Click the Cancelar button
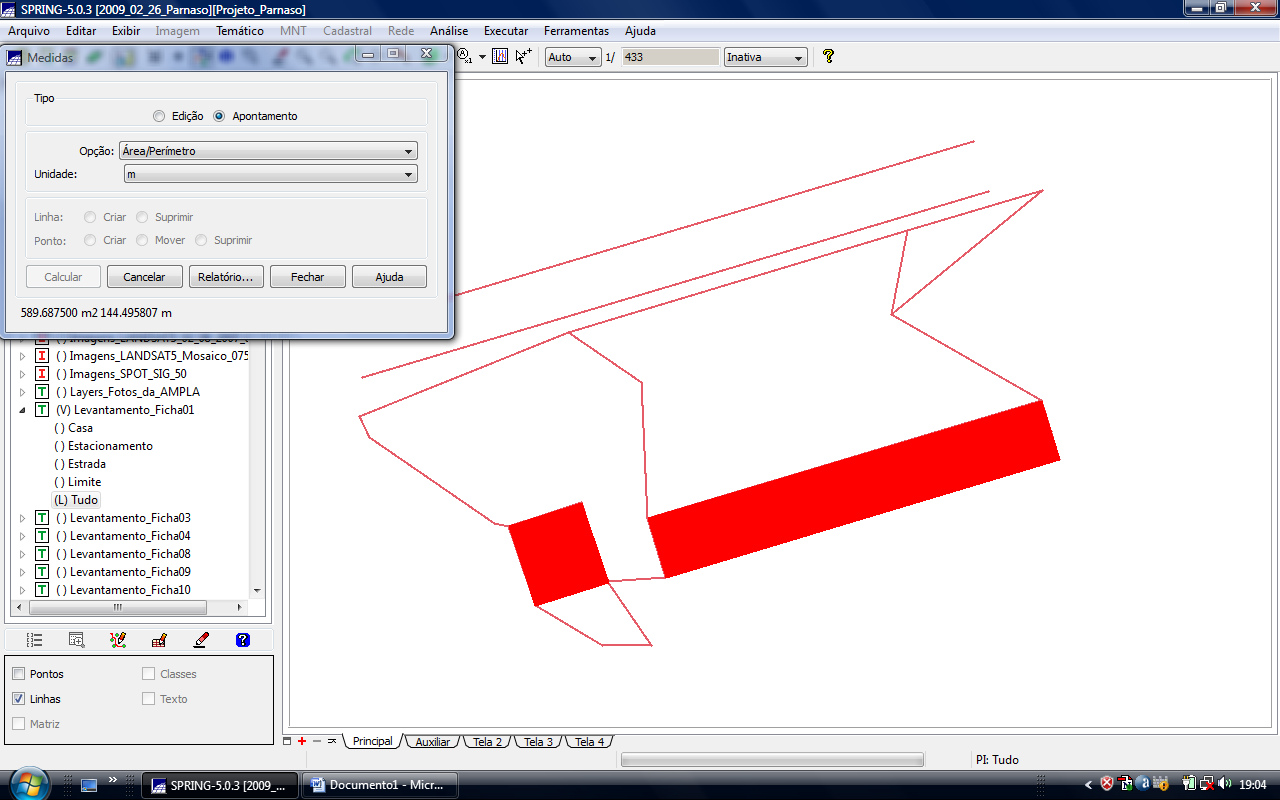1280x800 pixels. (144, 277)
